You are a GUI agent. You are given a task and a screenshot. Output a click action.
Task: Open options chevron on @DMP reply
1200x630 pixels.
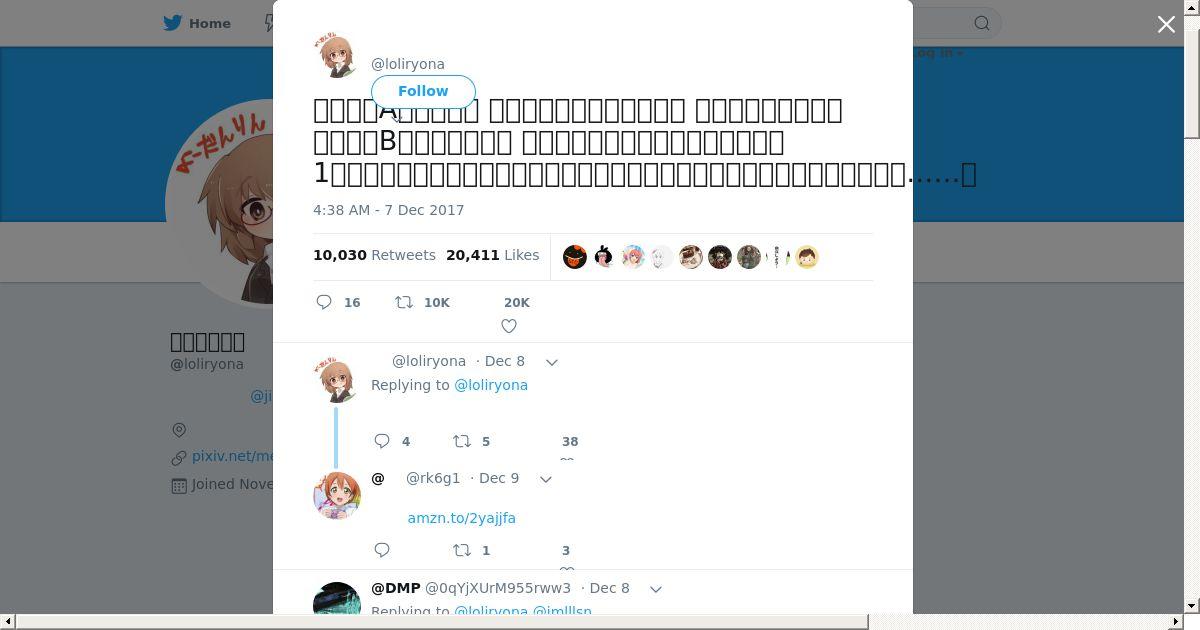tap(656, 589)
